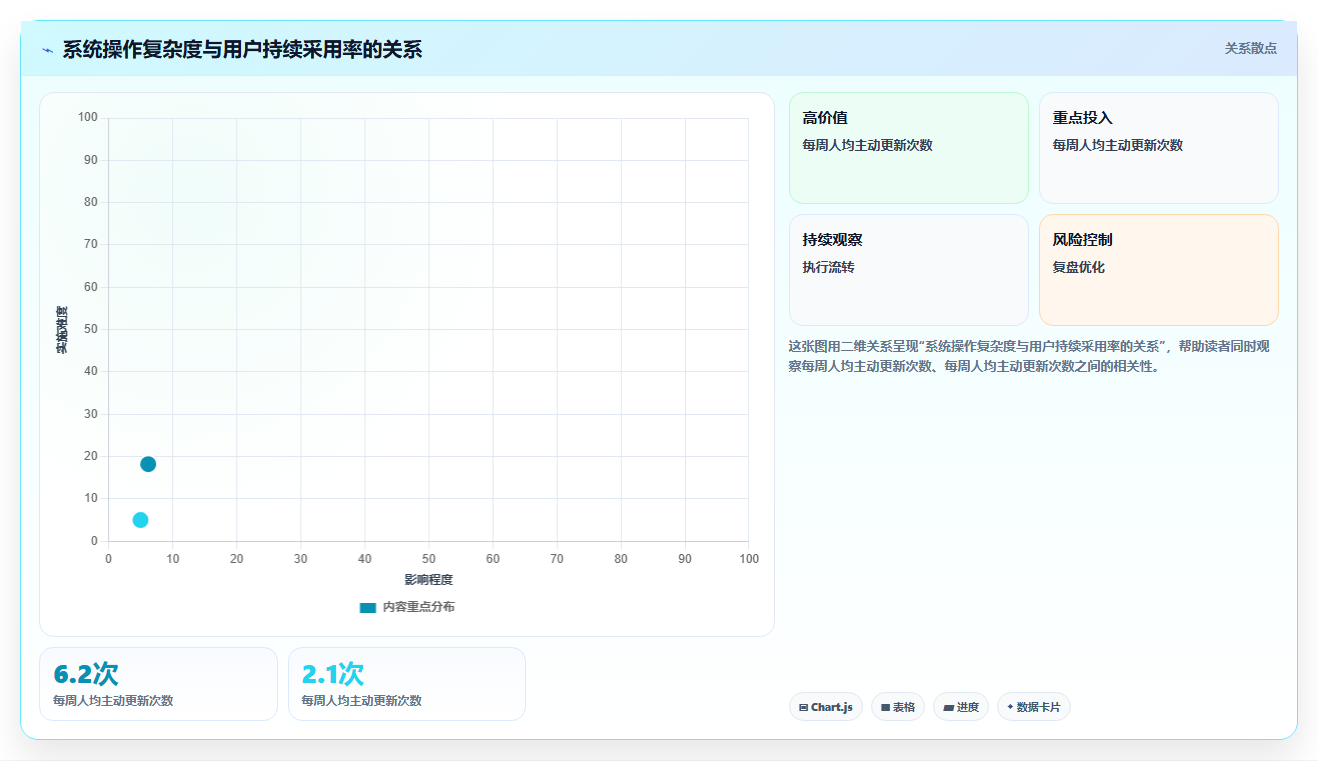The height and width of the screenshot is (761, 1318).
Task: Click the lightning bolt icon beside the title
Action: click(48, 50)
